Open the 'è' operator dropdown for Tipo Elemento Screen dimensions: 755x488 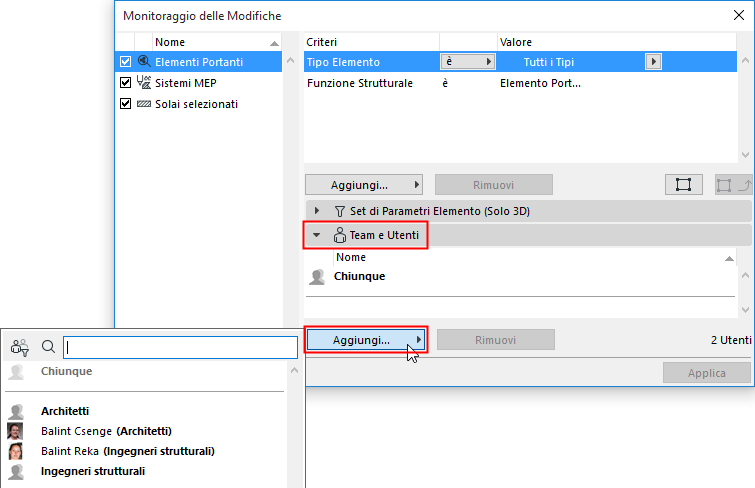coord(468,62)
